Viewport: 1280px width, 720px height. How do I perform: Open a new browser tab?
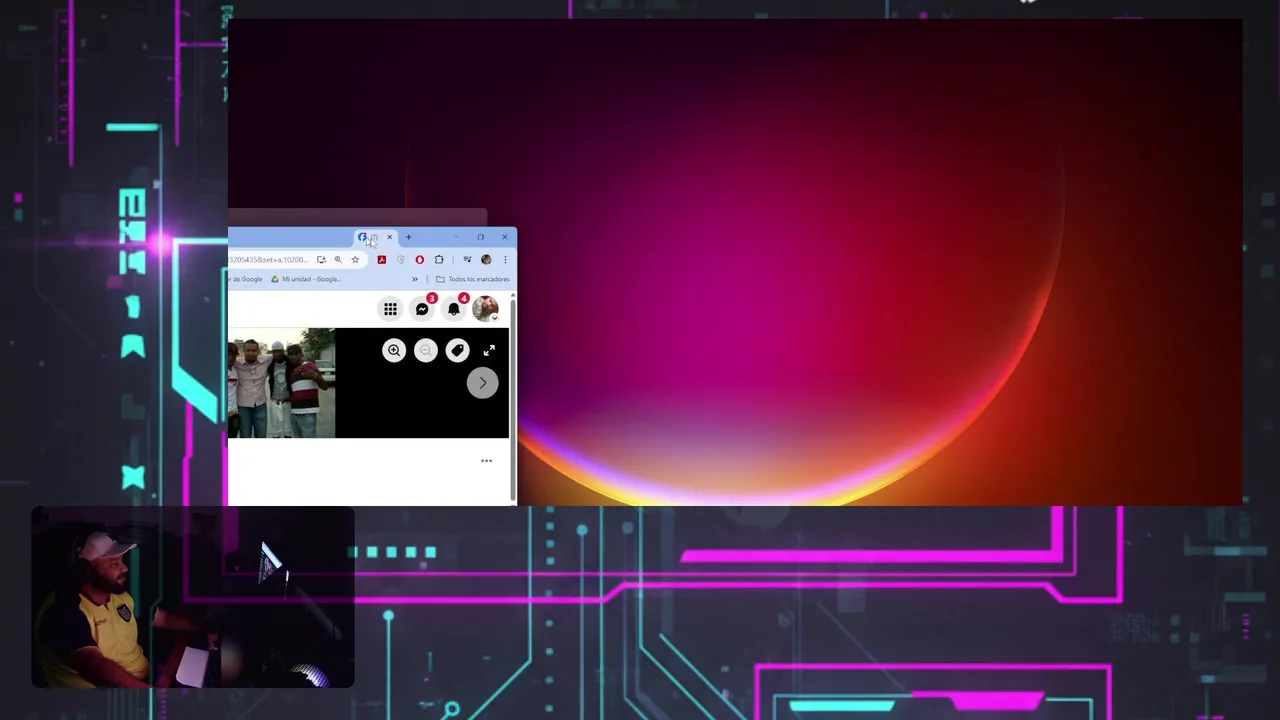point(408,237)
